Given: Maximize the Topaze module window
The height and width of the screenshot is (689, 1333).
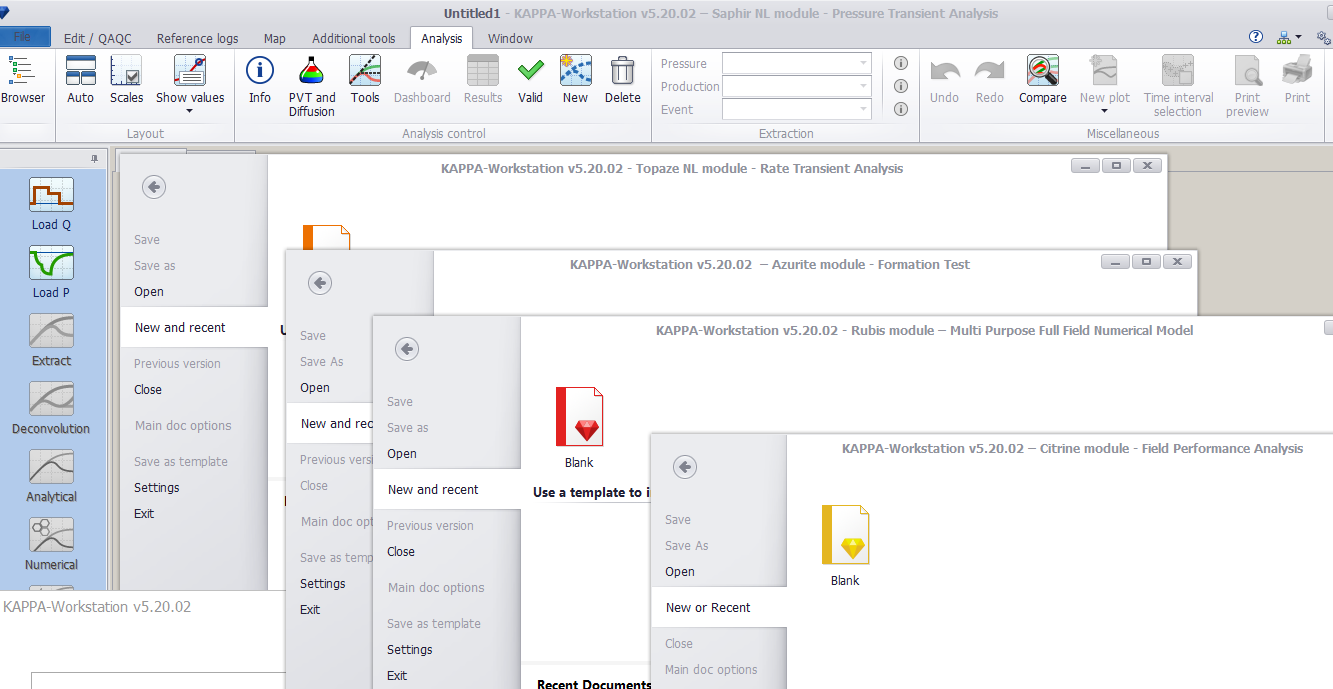Looking at the screenshot, I should (x=1117, y=166).
